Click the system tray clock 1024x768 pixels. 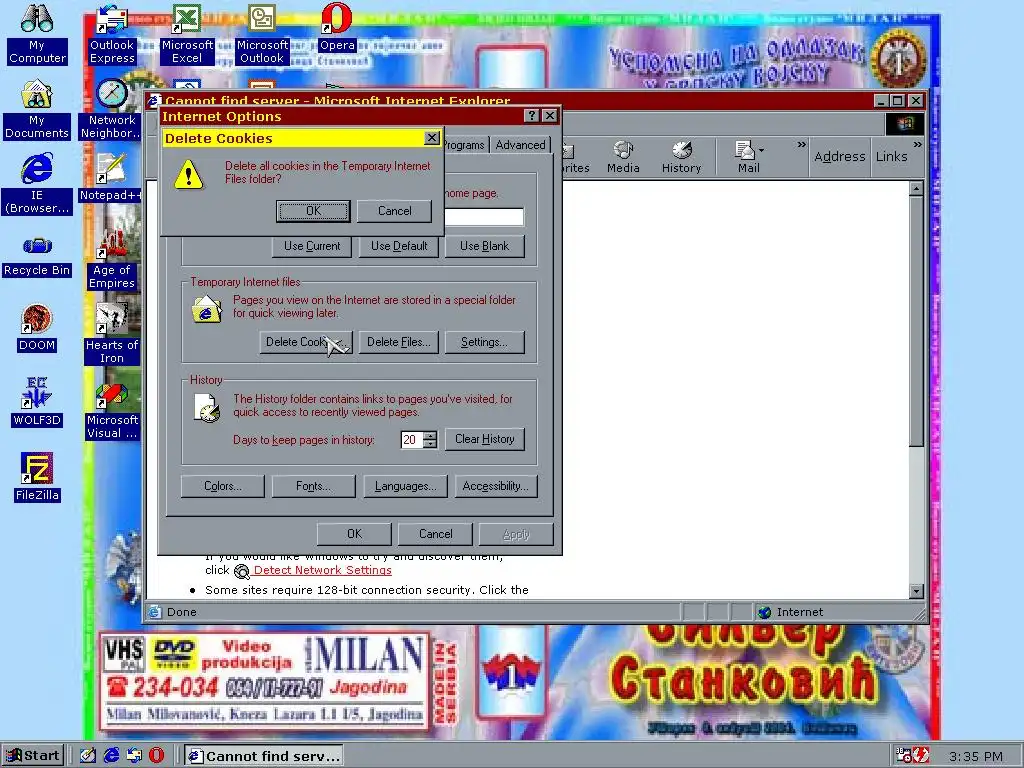tap(976, 756)
